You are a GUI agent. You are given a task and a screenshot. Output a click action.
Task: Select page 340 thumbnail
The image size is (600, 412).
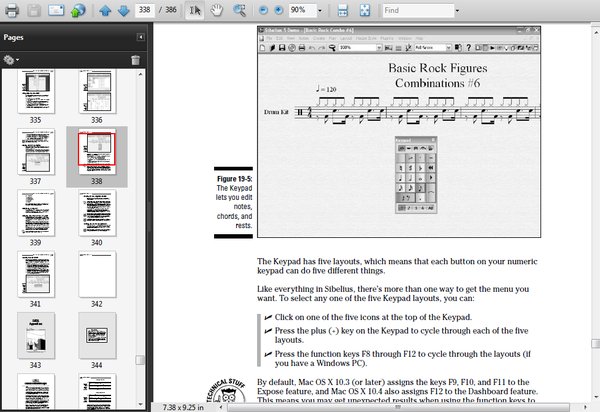pyautogui.click(x=97, y=213)
